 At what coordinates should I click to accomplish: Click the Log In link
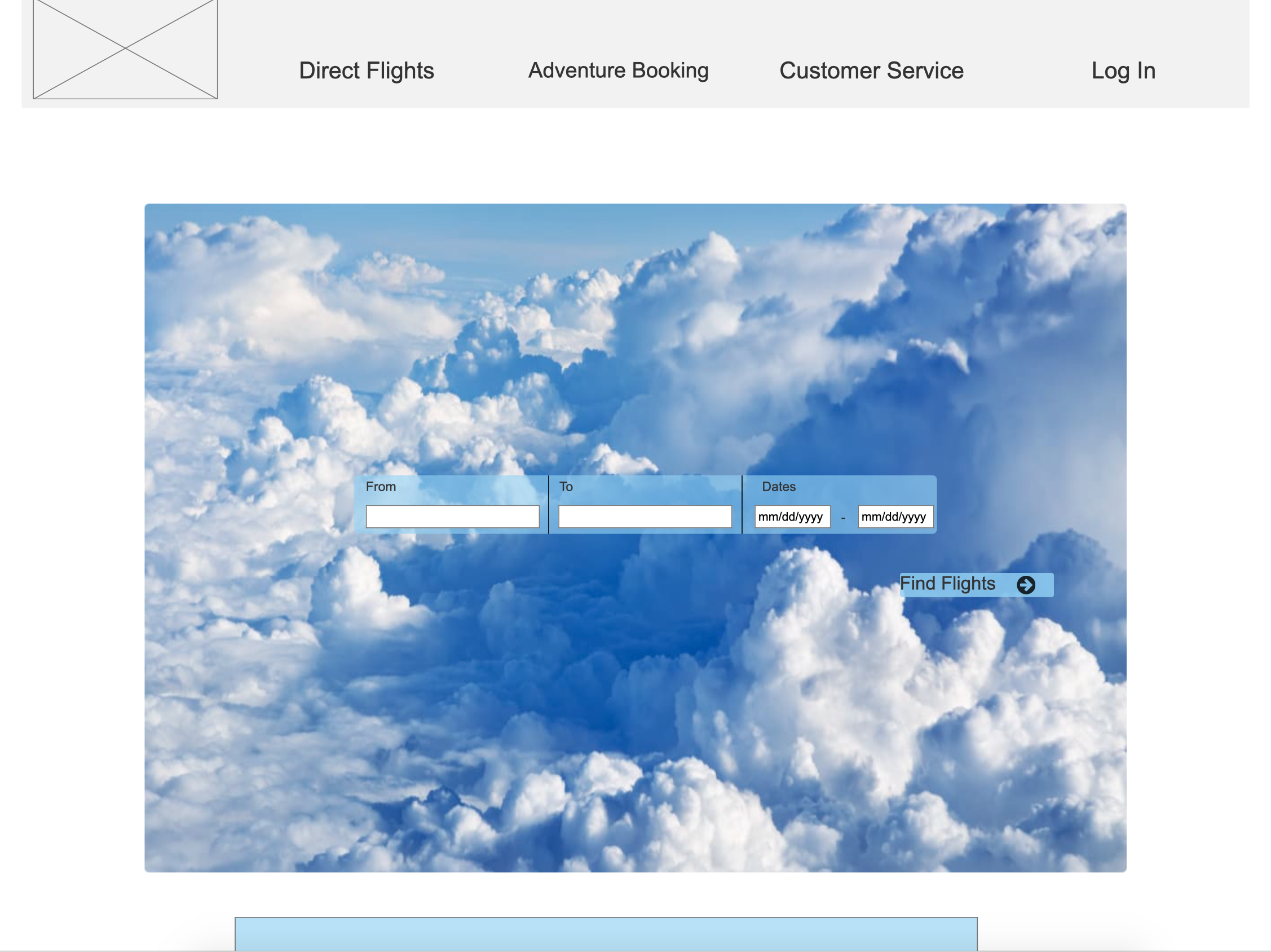[x=1123, y=70]
